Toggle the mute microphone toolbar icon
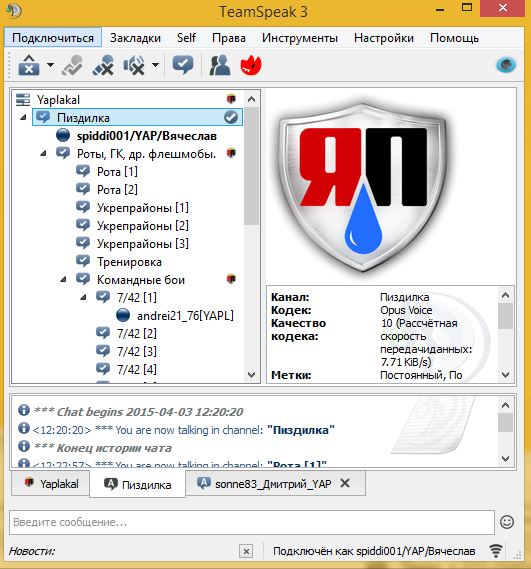Screen dimensions: 531x569 point(103,65)
